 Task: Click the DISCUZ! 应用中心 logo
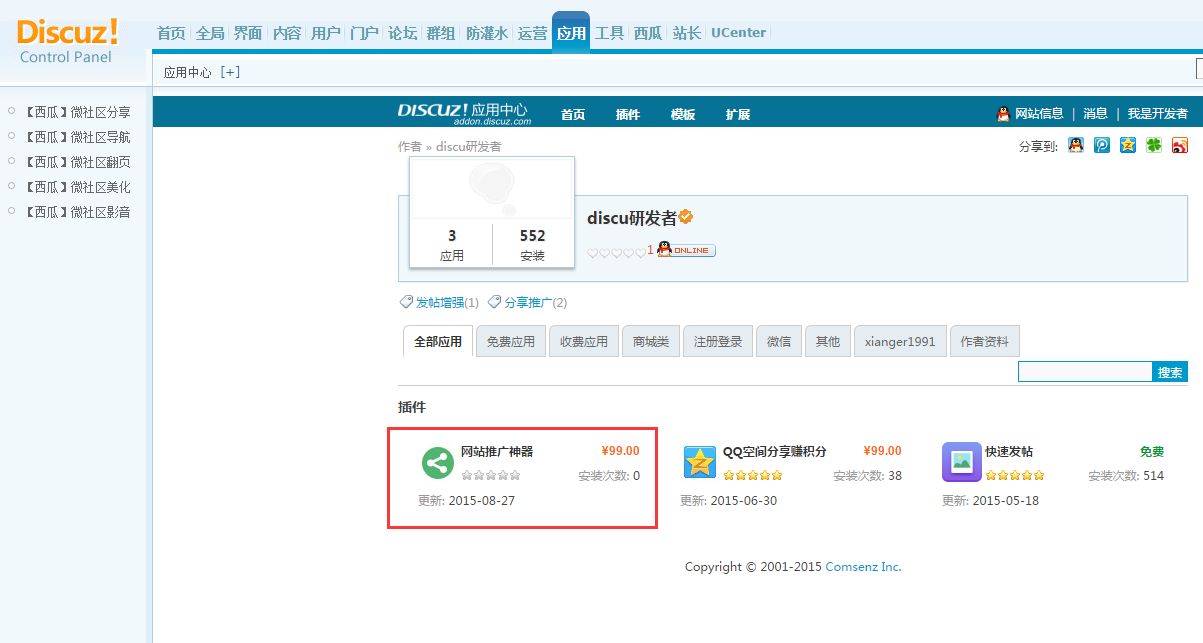point(463,113)
